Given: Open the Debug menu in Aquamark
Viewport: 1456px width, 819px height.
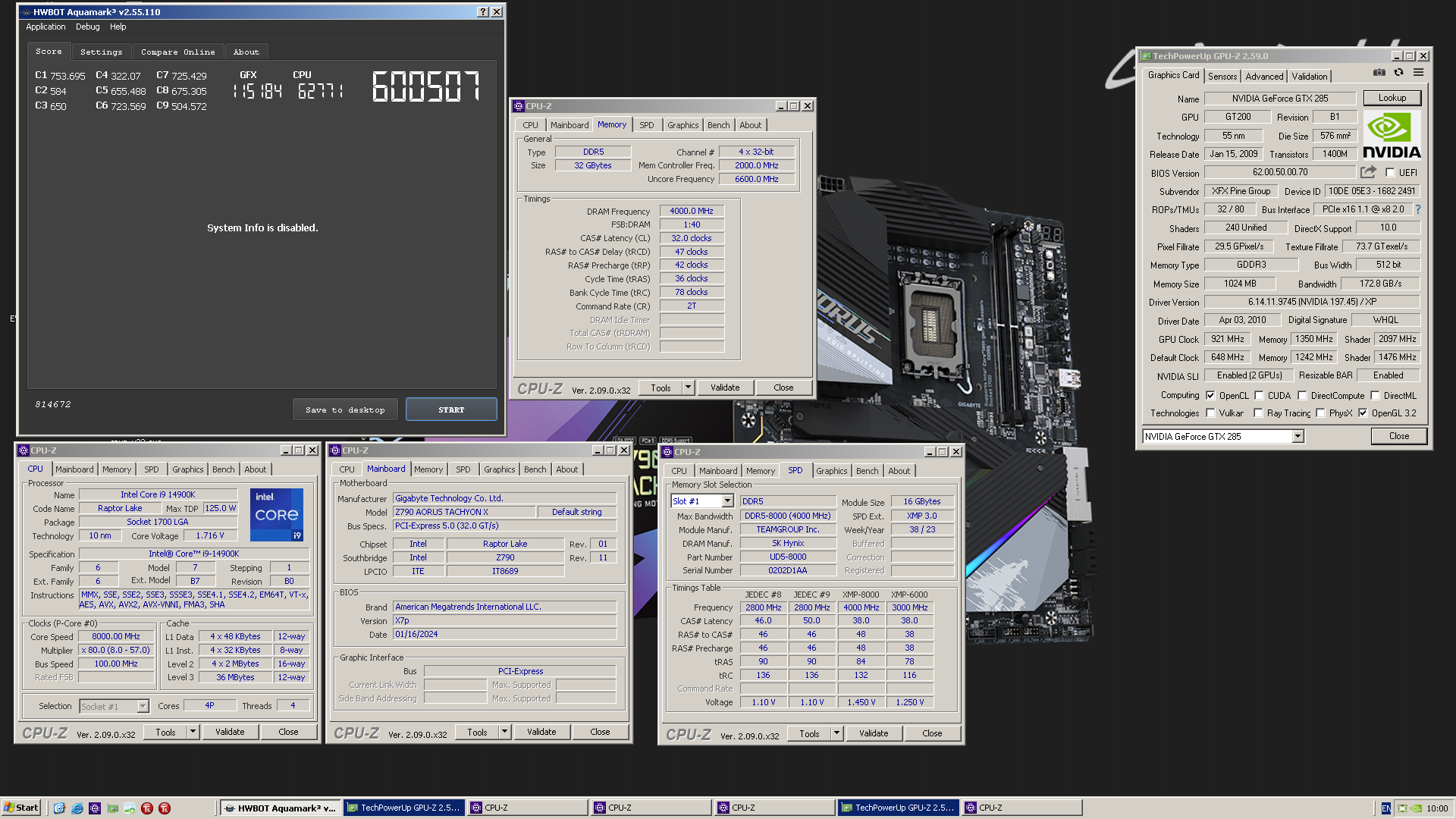Looking at the screenshot, I should click(87, 27).
